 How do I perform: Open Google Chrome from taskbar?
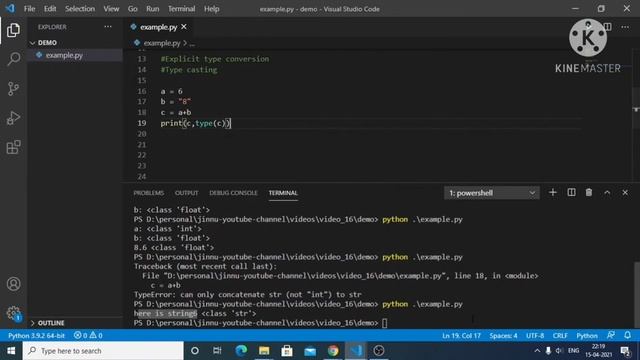tap(333, 351)
